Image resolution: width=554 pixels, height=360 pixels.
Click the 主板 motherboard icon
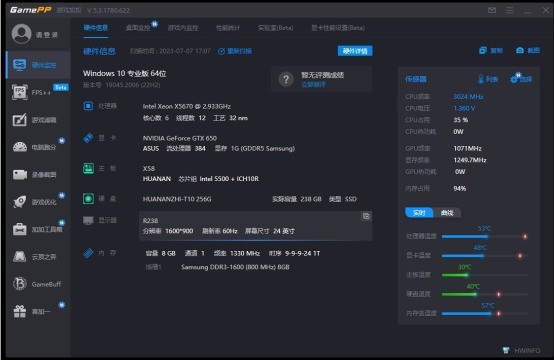[x=88, y=168]
